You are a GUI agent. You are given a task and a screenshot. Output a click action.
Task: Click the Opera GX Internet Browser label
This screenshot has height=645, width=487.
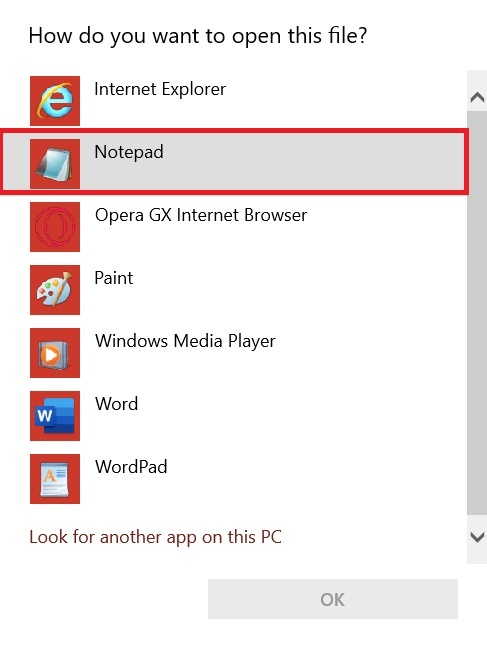201,215
